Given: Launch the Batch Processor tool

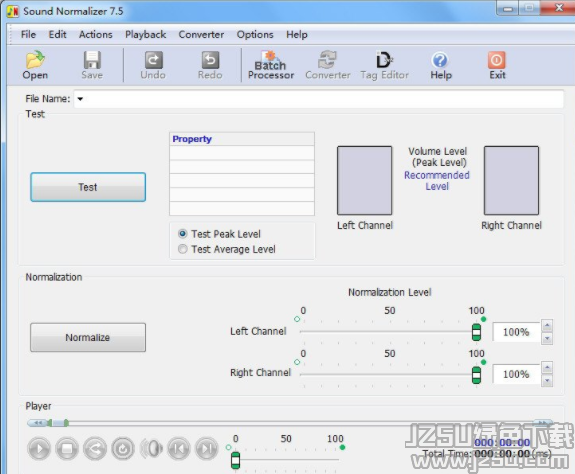Looking at the screenshot, I should (271, 65).
